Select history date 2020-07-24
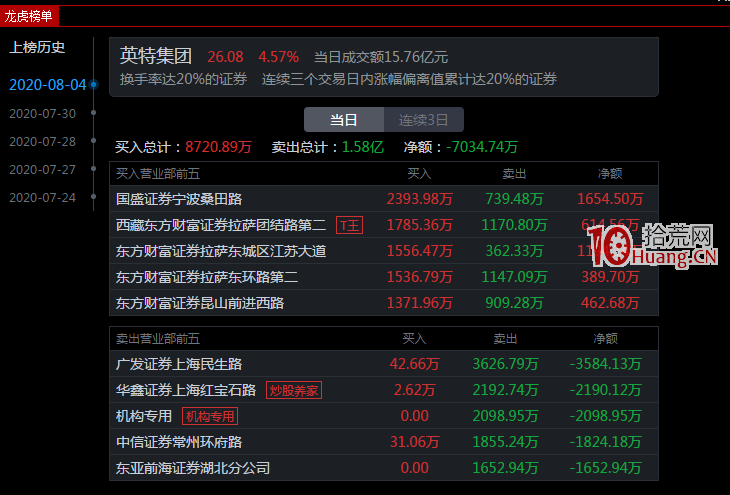This screenshot has height=495, width=730. [x=42, y=197]
